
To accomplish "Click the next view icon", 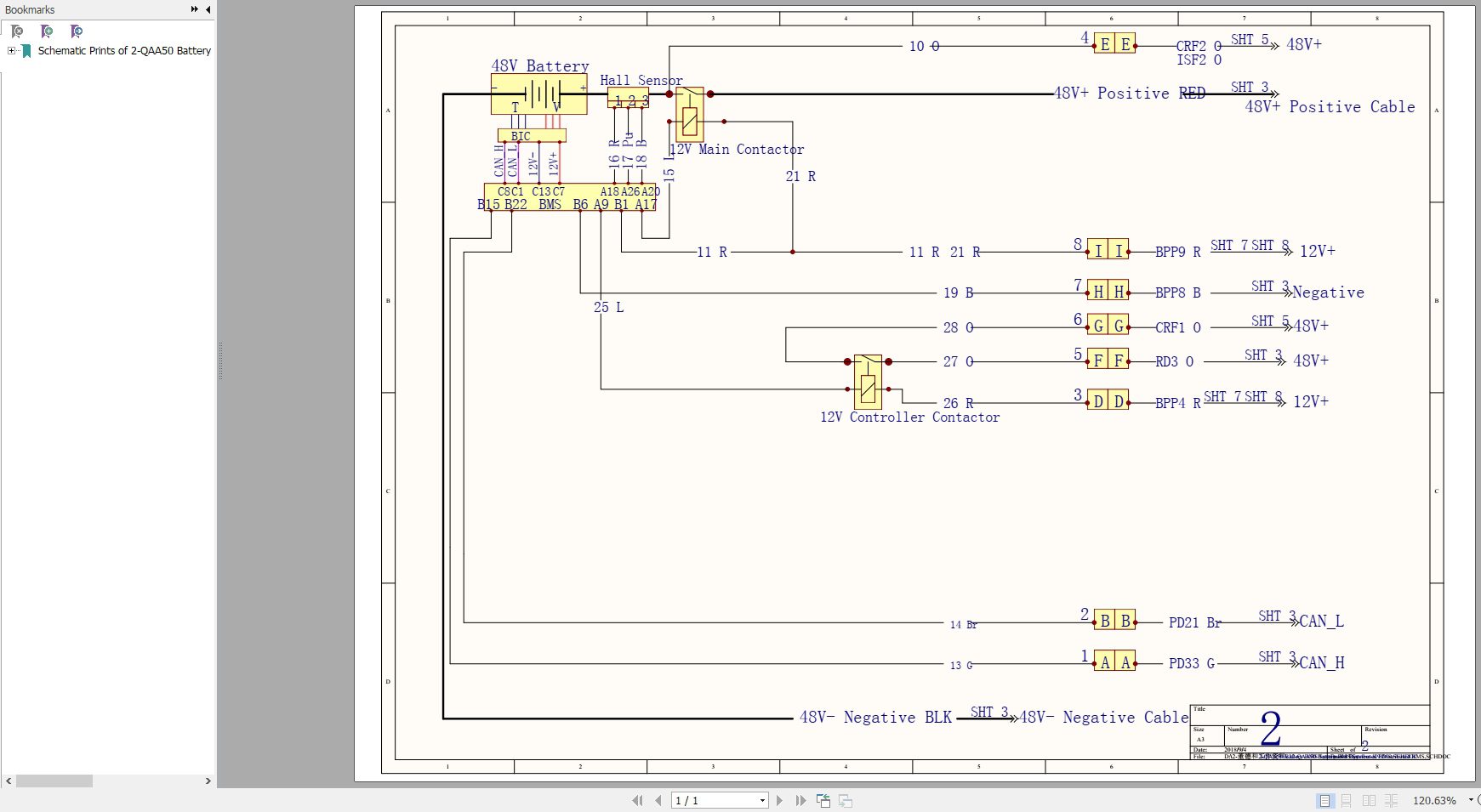I will coord(846,800).
